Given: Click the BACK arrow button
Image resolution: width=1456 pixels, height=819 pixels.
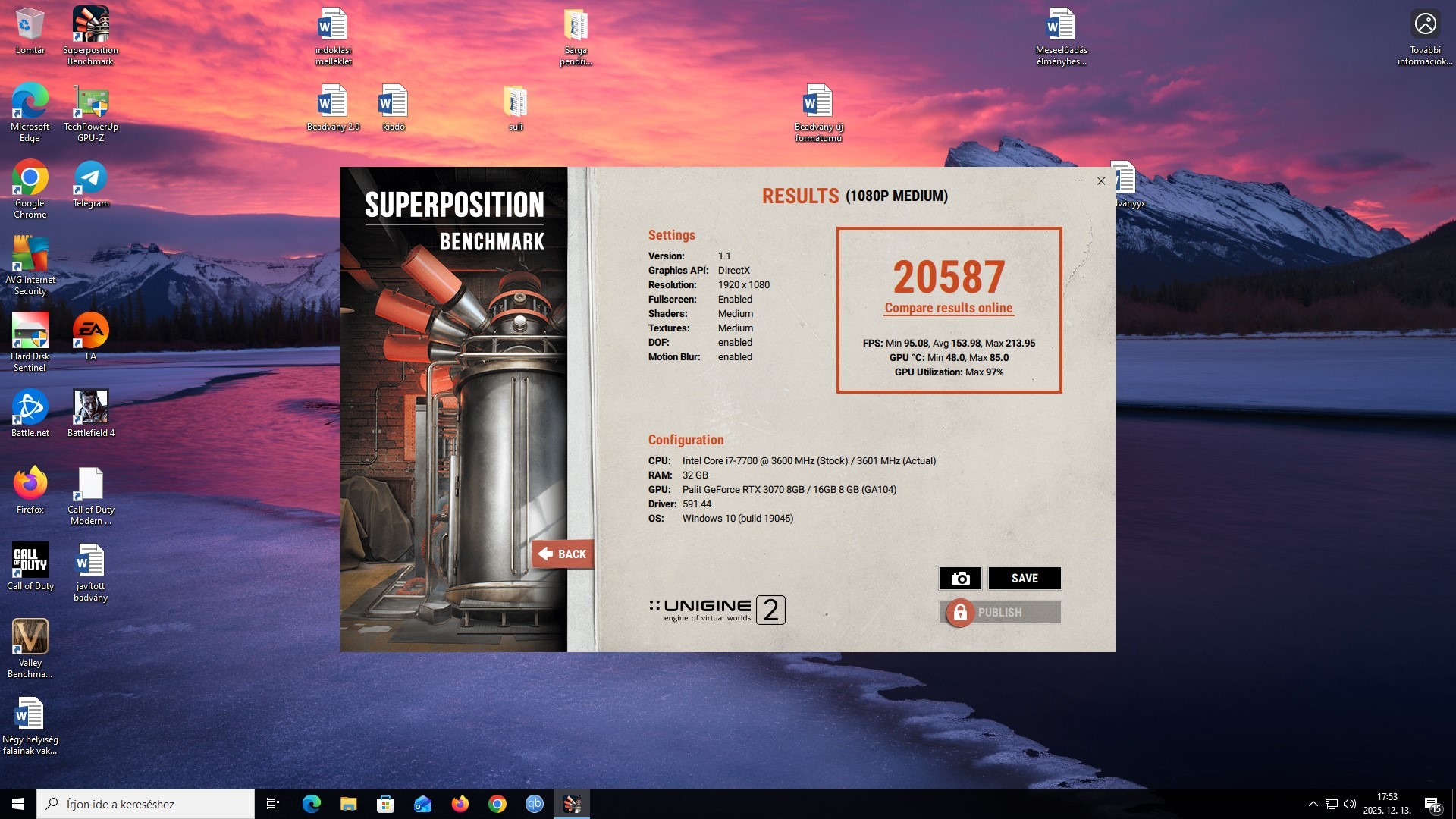Looking at the screenshot, I should click(x=562, y=554).
